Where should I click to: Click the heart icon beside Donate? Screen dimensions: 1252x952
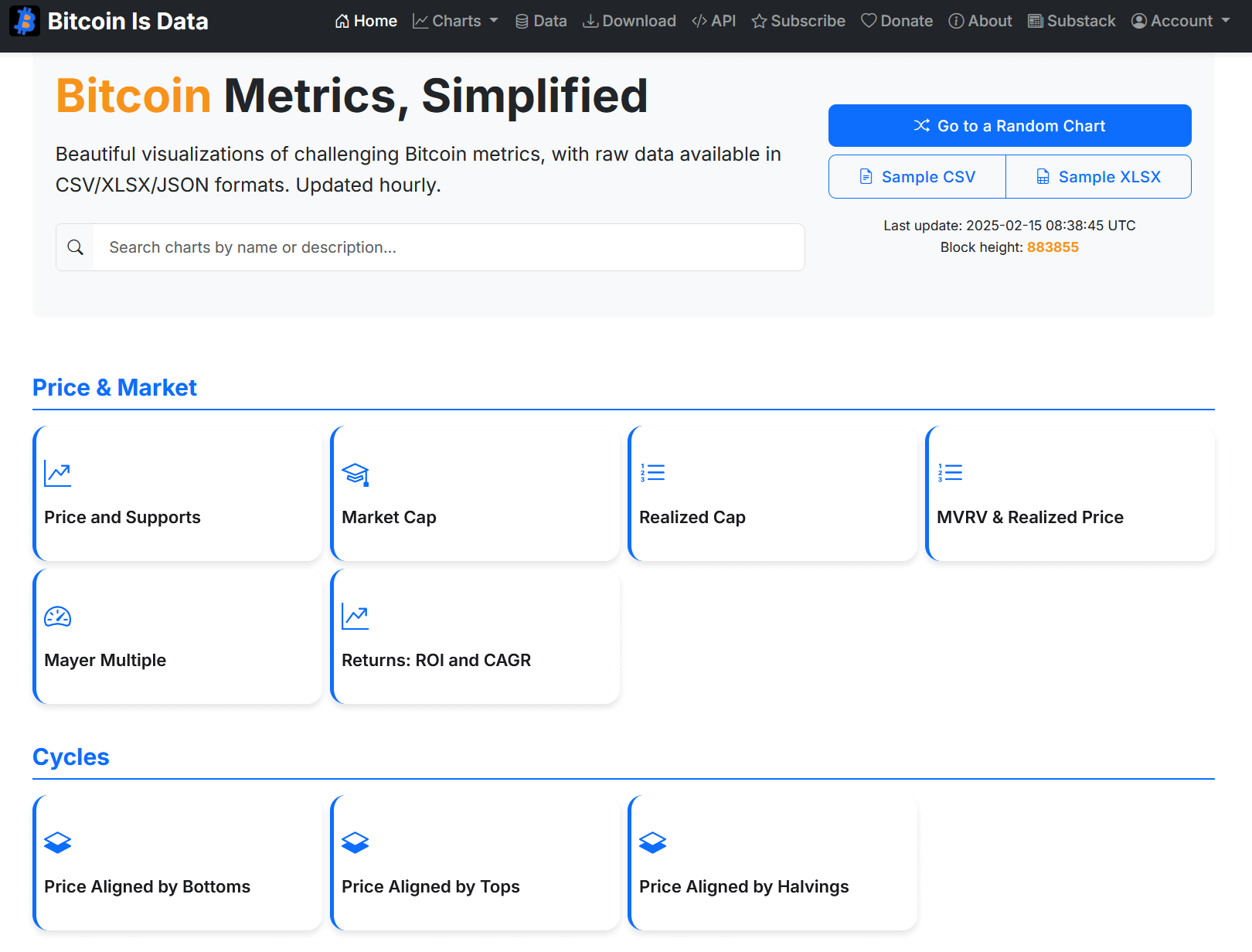869,21
